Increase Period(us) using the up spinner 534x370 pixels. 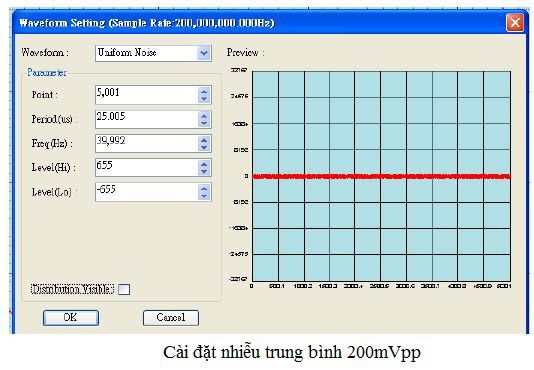point(204,116)
